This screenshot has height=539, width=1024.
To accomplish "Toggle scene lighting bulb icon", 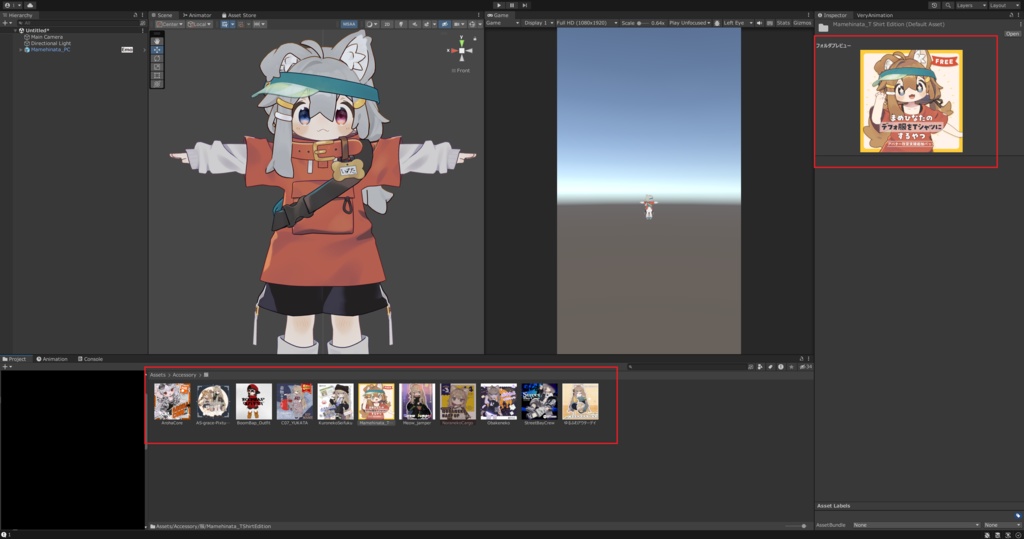I will coord(401,24).
